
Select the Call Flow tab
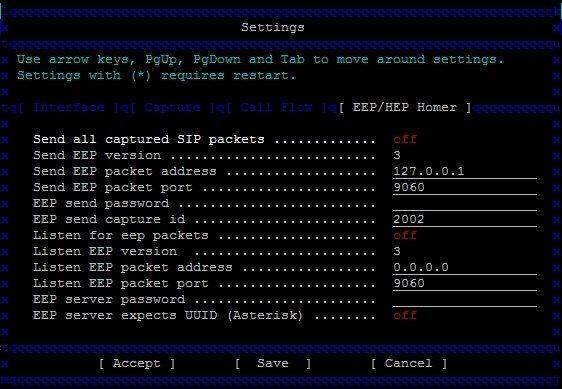click(x=276, y=107)
